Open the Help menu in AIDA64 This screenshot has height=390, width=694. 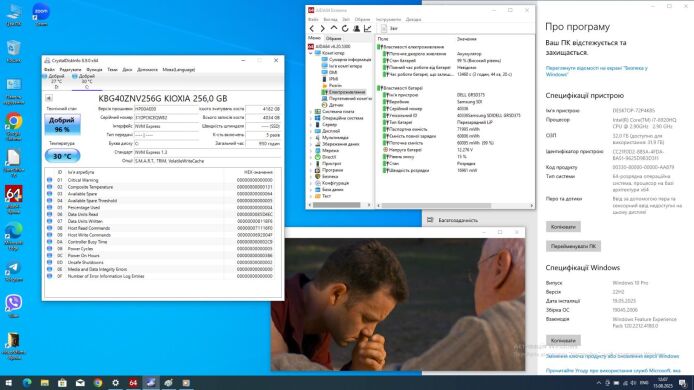click(x=413, y=19)
